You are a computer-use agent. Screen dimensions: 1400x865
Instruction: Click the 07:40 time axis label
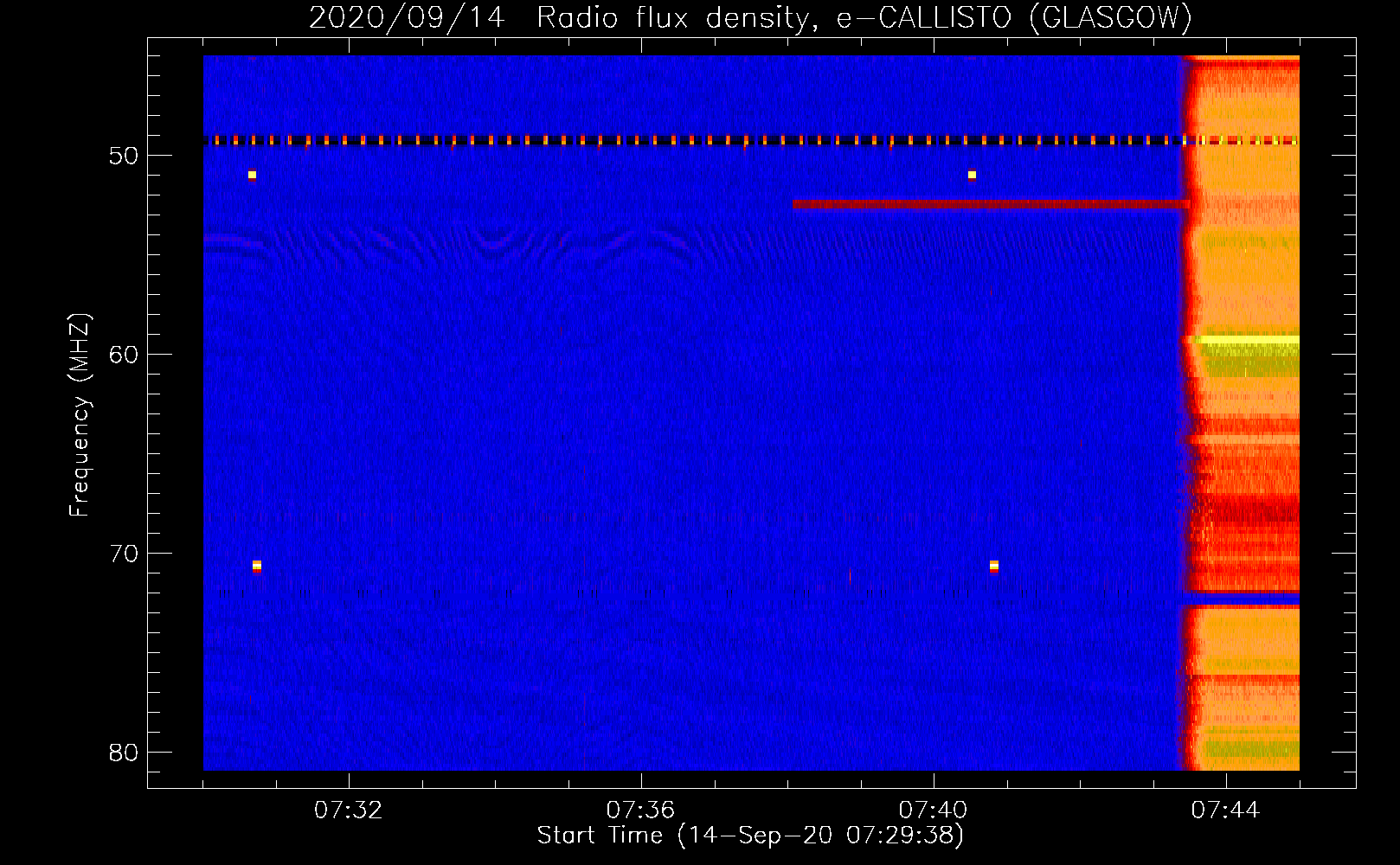pos(933,811)
